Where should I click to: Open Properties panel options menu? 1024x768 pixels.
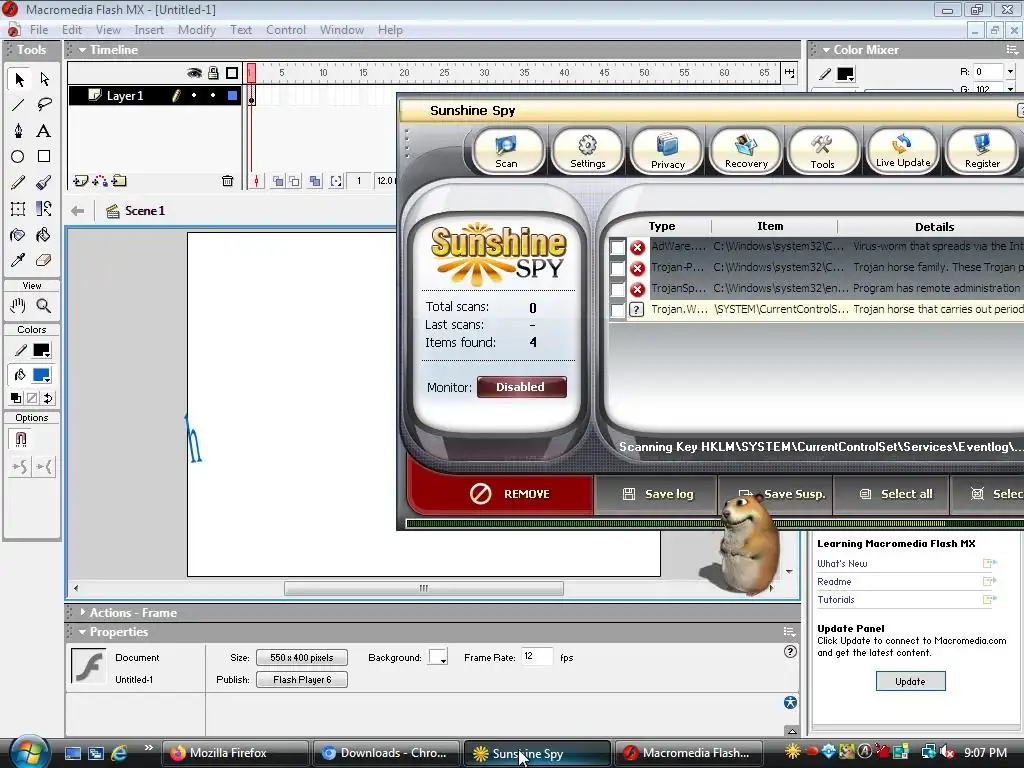click(789, 632)
